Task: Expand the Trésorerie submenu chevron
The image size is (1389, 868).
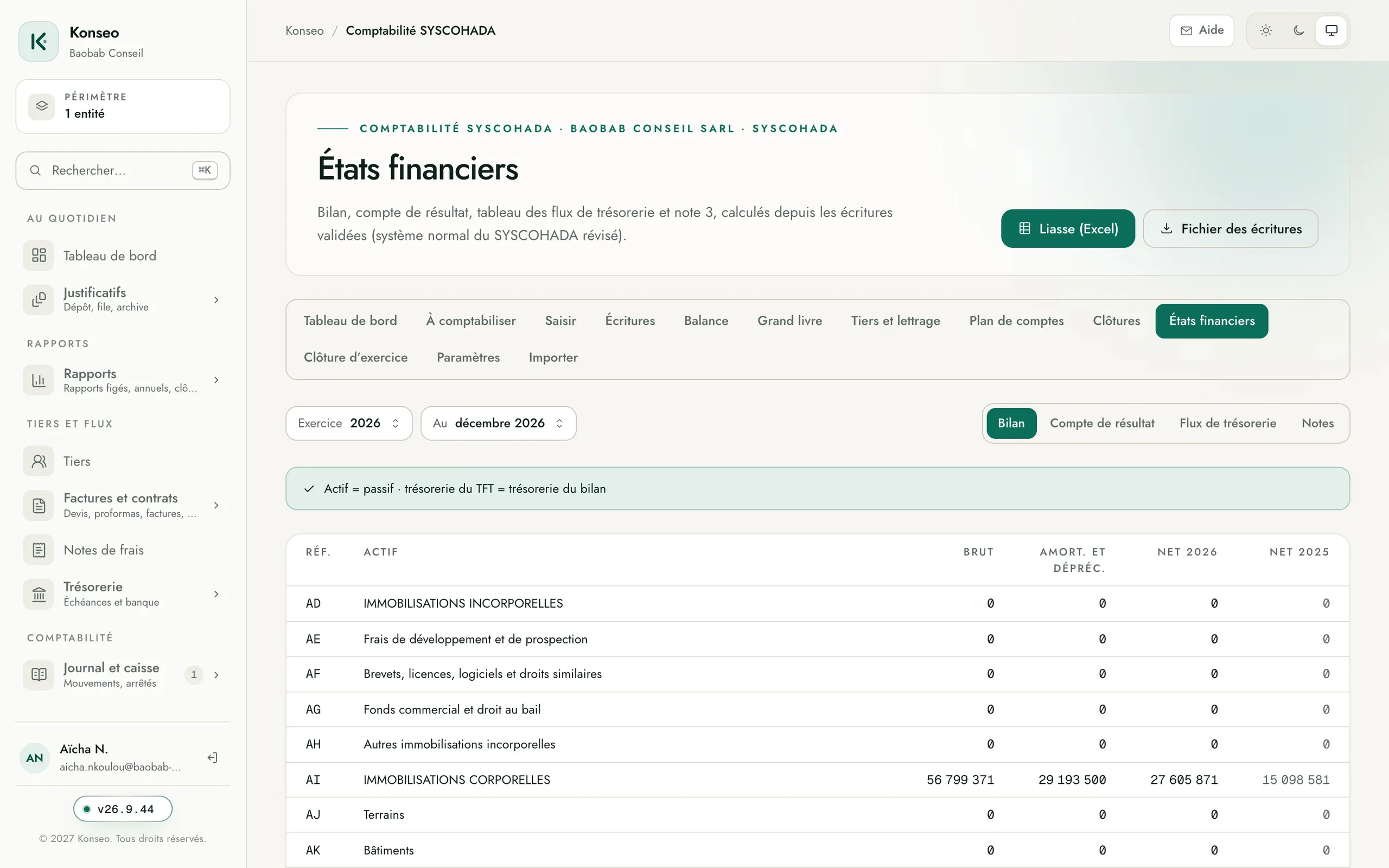Action: 216,594
